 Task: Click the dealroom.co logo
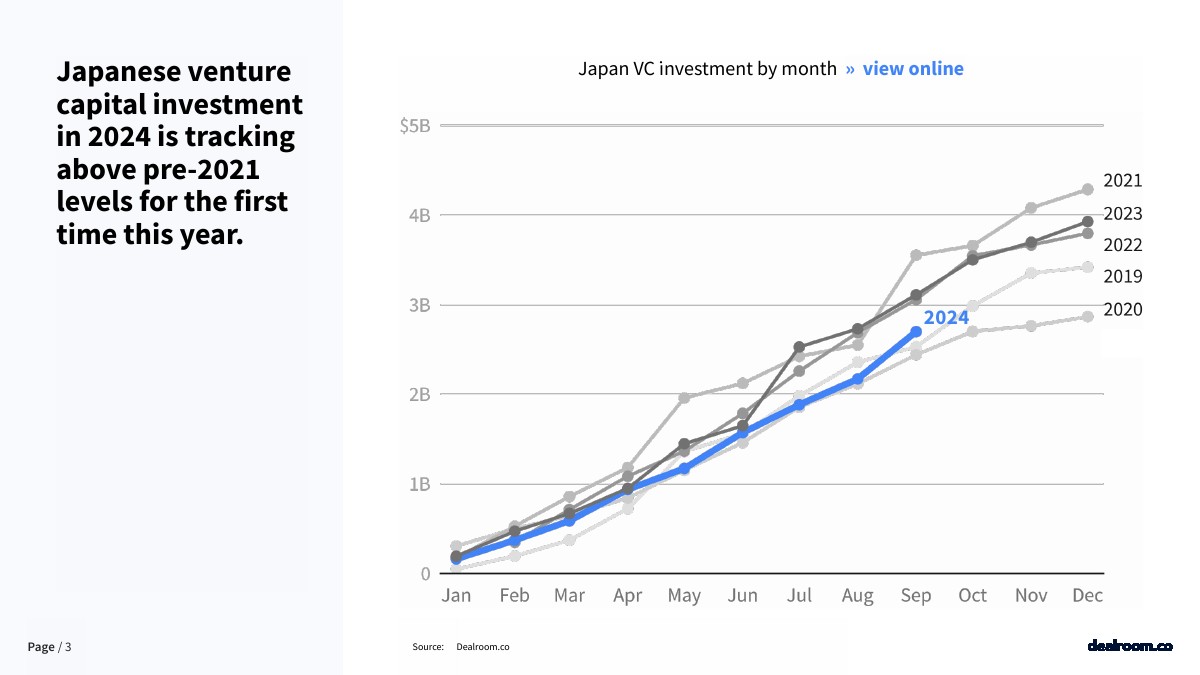(1129, 646)
